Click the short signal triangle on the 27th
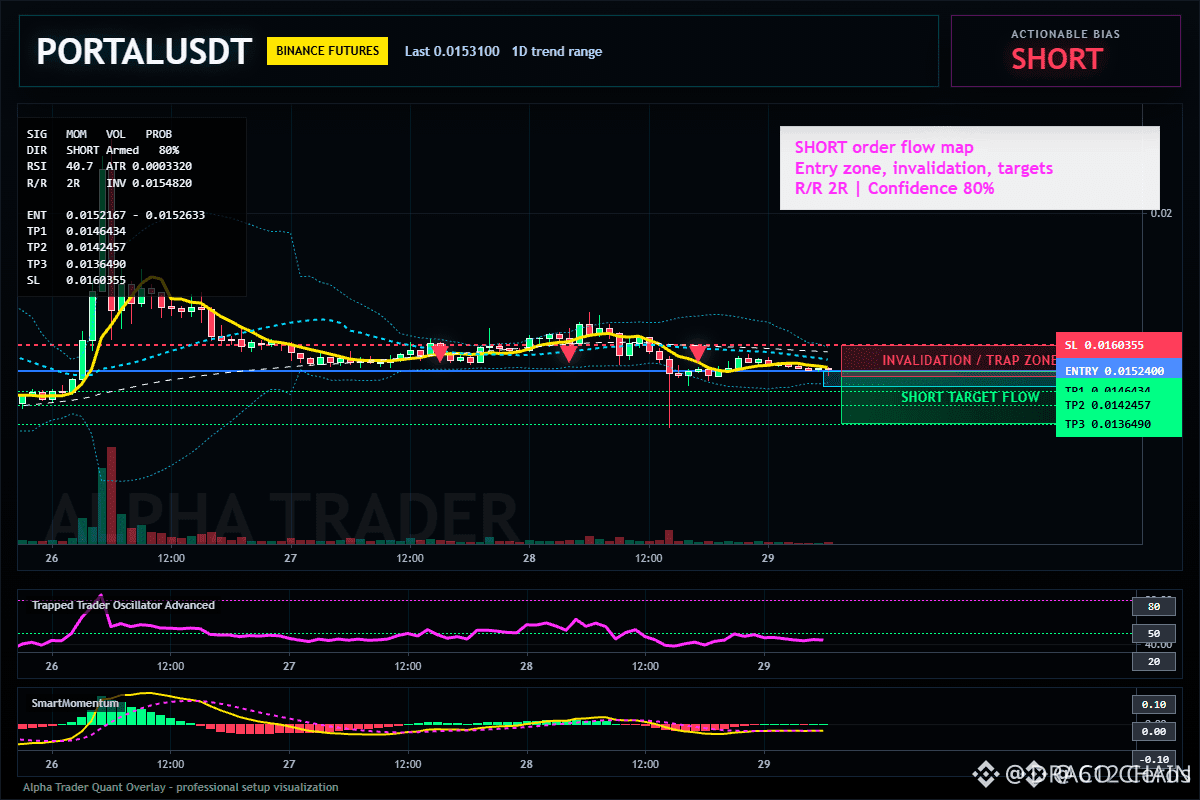1200x800 pixels. pyautogui.click(x=439, y=352)
